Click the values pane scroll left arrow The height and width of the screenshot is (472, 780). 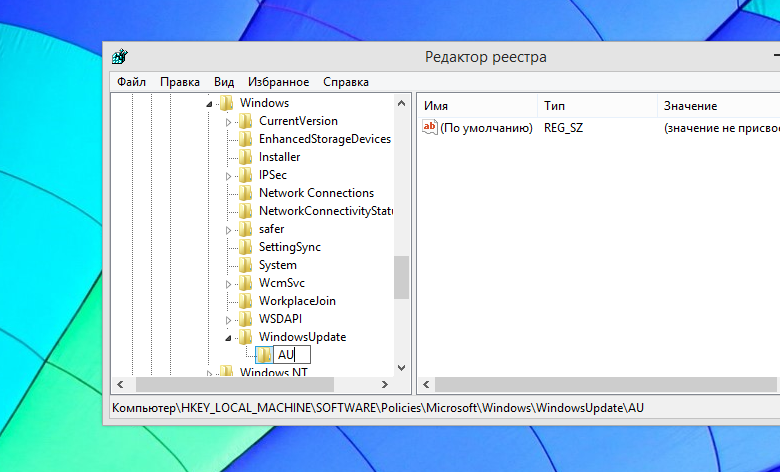(426, 384)
